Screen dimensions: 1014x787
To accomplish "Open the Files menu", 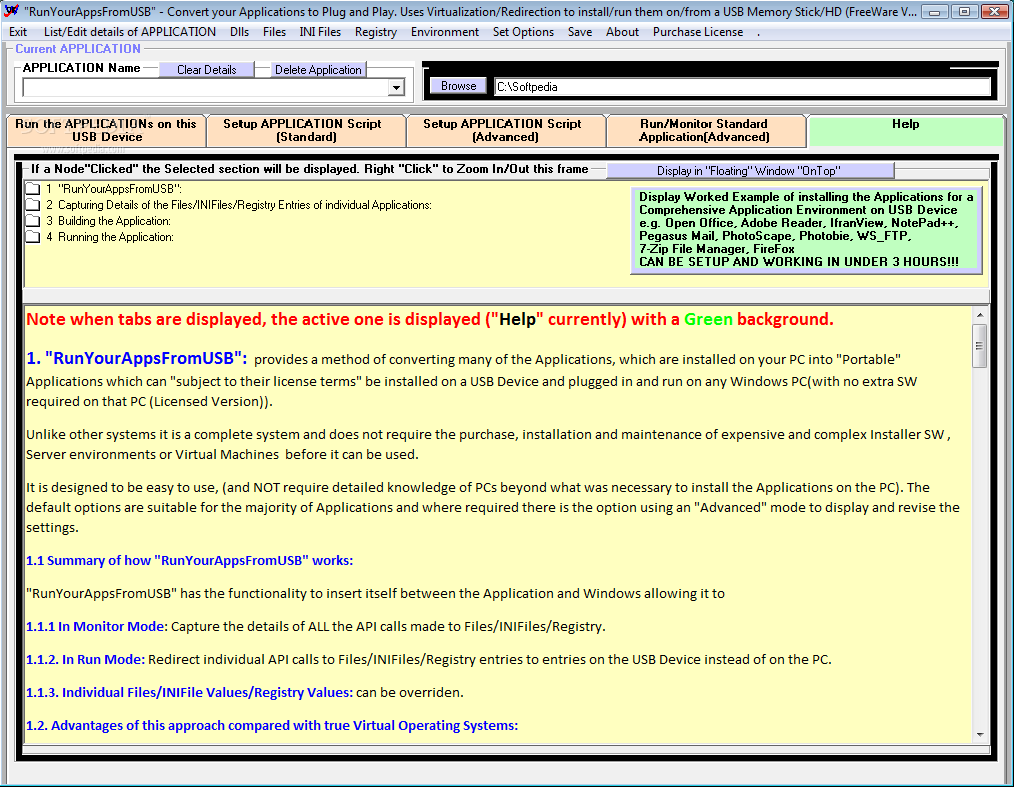I will (x=274, y=32).
